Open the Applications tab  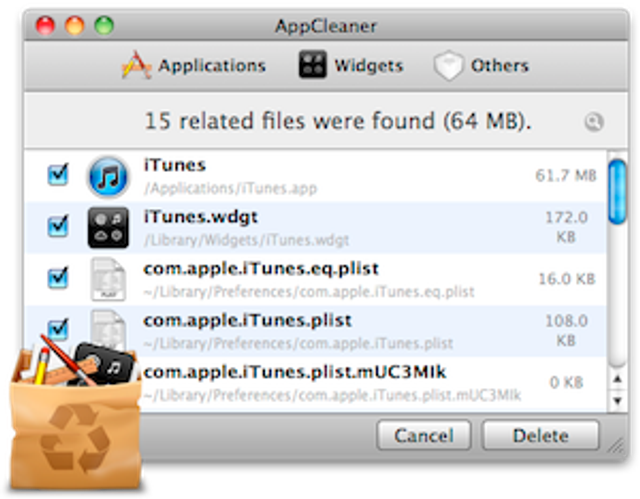(194, 65)
